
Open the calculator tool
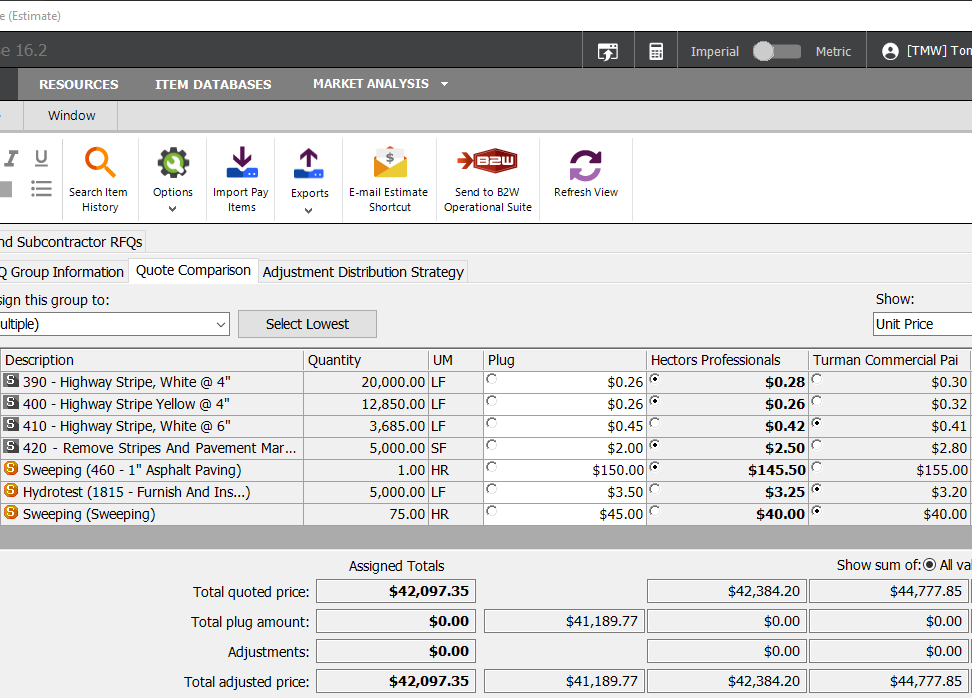(656, 51)
